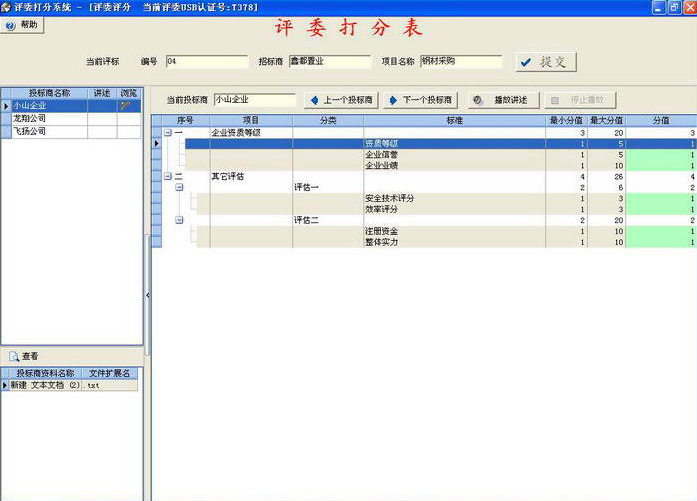Image resolution: width=697 pixels, height=501 pixels.
Task: Click green score cell for 安全技术评分
Action: (661, 198)
